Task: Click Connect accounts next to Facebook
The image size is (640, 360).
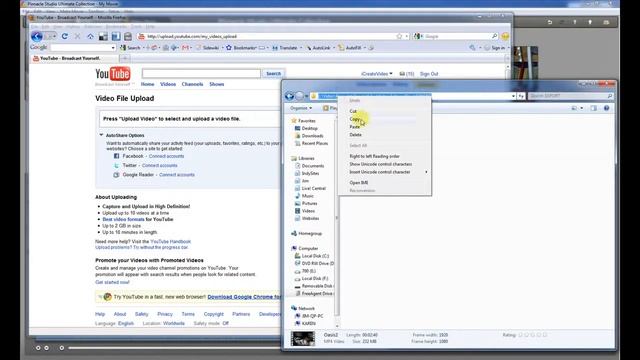Action: (166, 156)
